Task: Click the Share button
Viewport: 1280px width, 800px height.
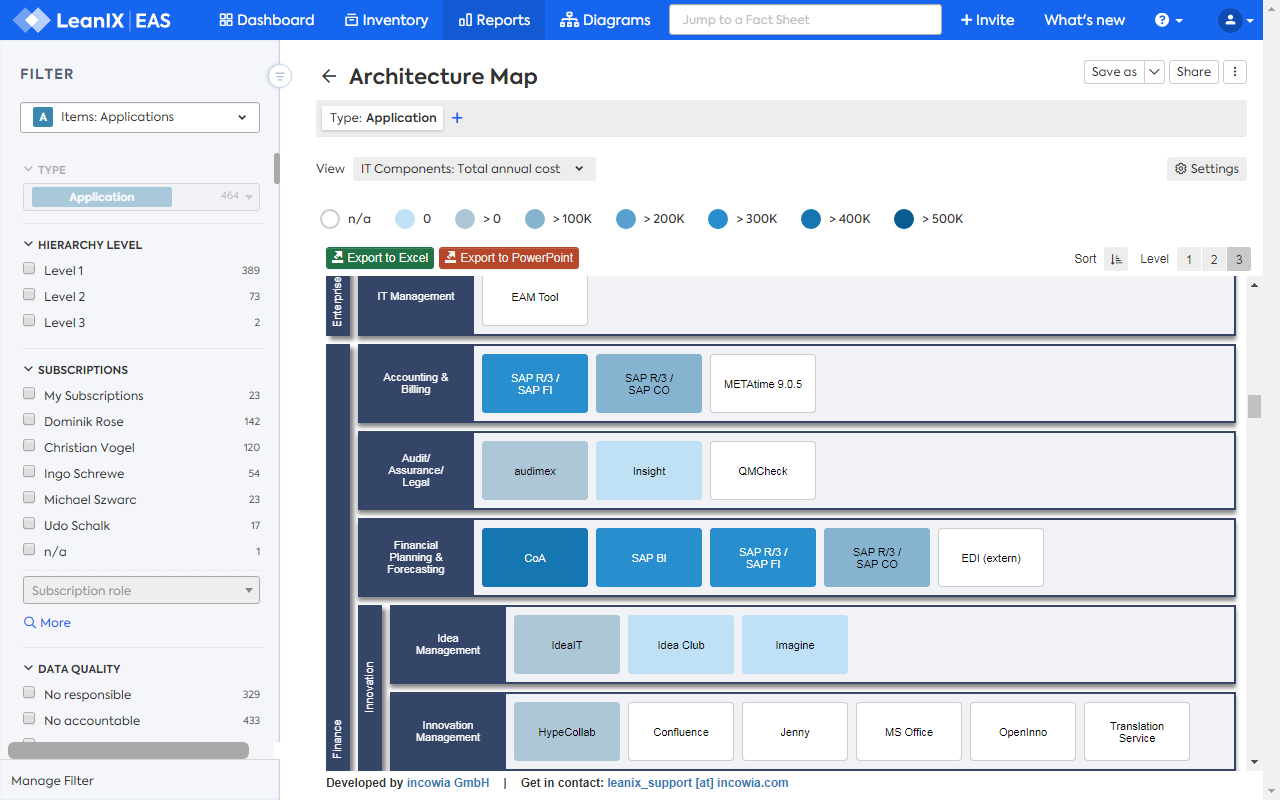Action: point(1194,72)
